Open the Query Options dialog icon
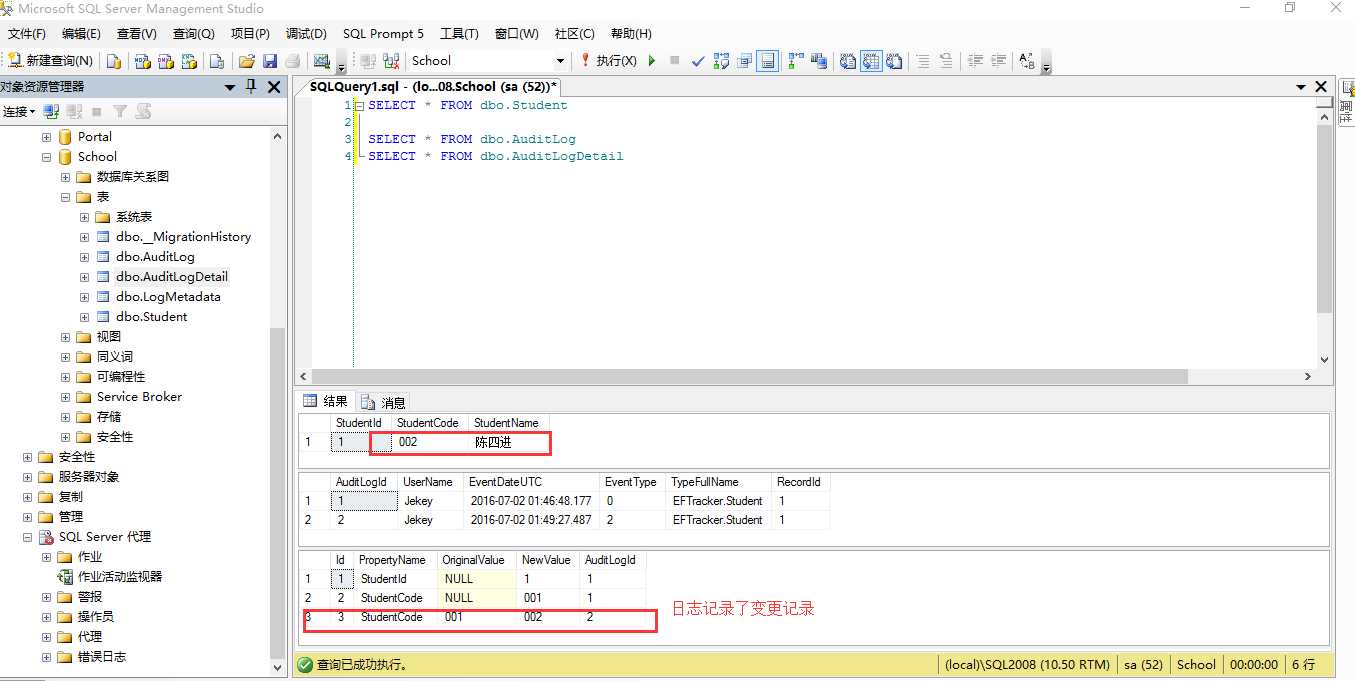 (x=744, y=61)
